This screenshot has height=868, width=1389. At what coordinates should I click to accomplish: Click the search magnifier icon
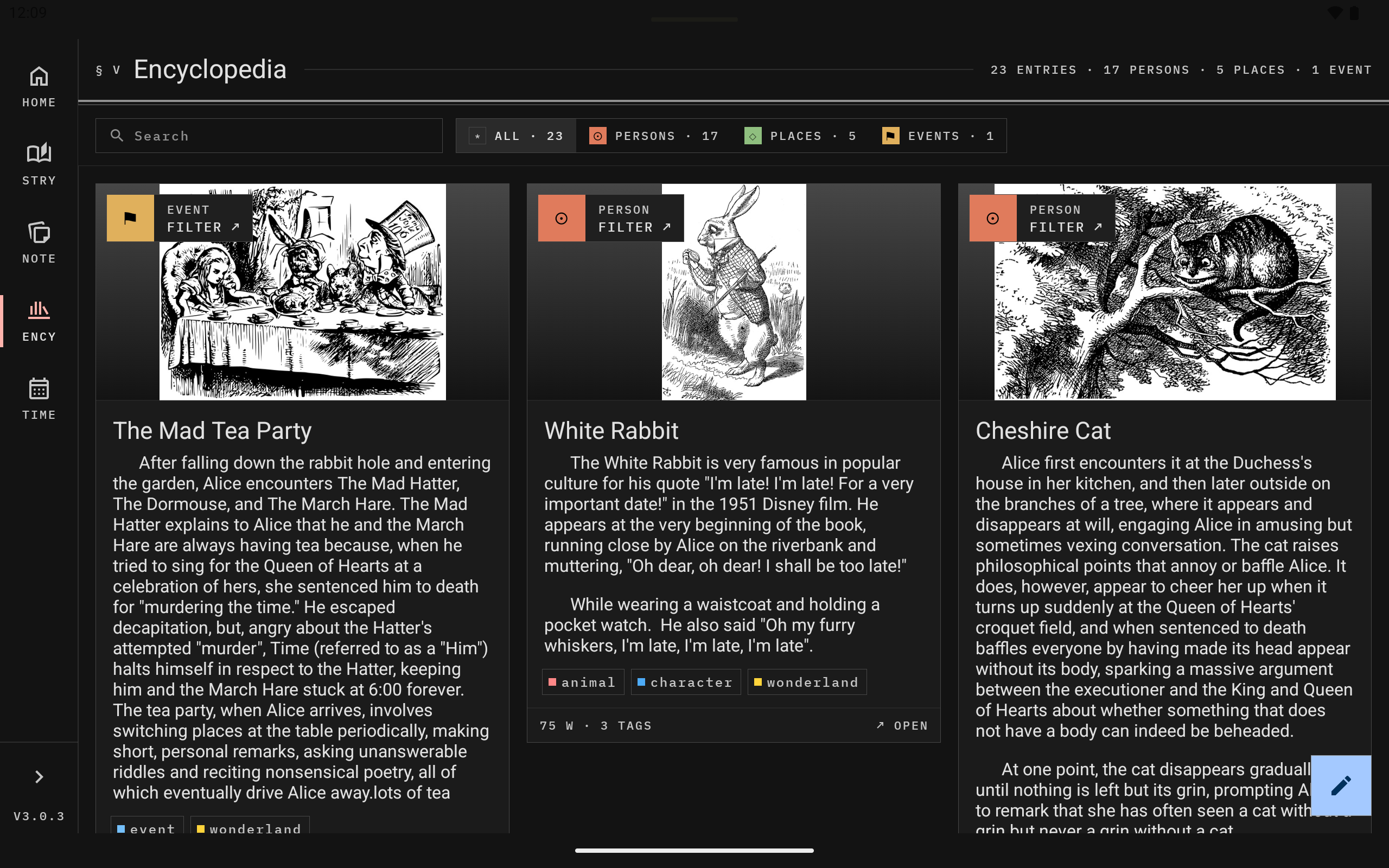coord(117,136)
